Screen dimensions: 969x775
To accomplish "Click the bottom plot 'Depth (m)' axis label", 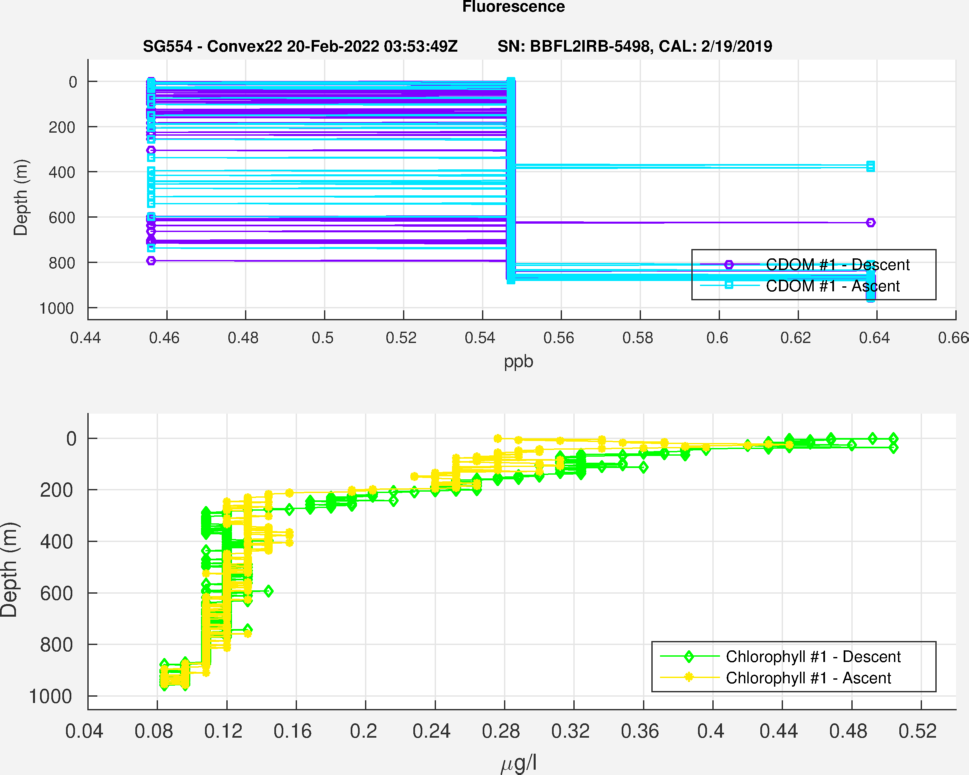I will coord(9,569).
